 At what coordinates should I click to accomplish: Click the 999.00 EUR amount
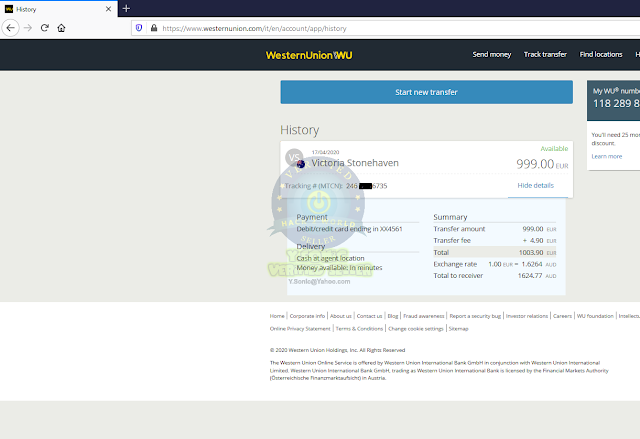542,164
